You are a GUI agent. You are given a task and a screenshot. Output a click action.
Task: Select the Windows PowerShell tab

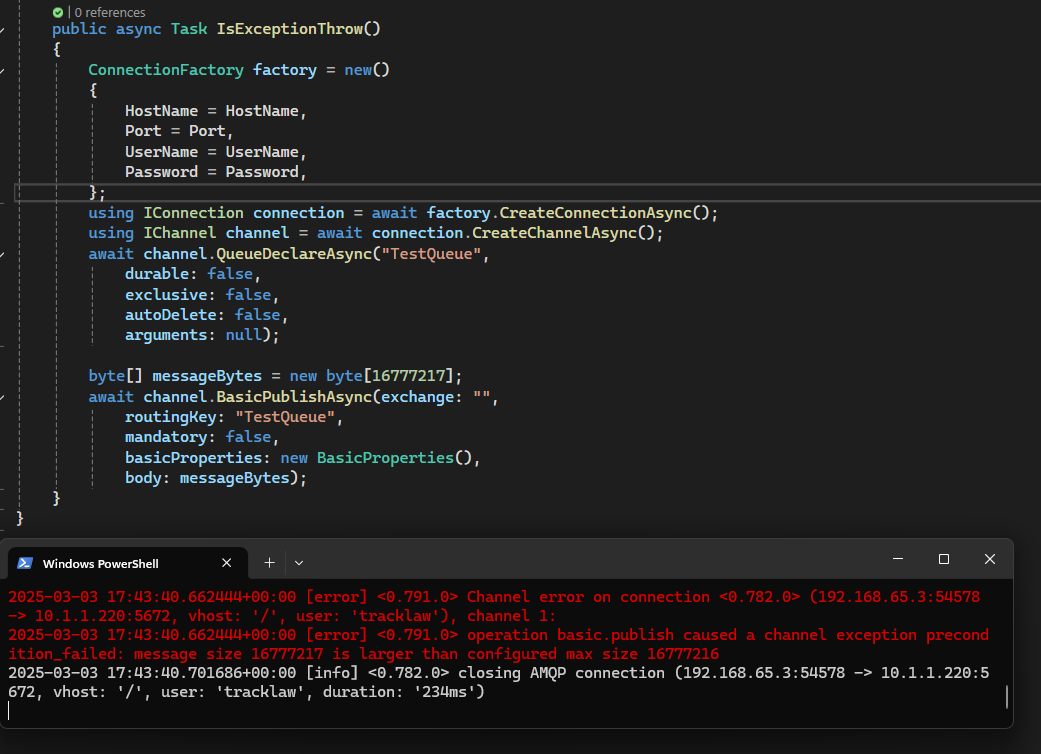point(127,563)
